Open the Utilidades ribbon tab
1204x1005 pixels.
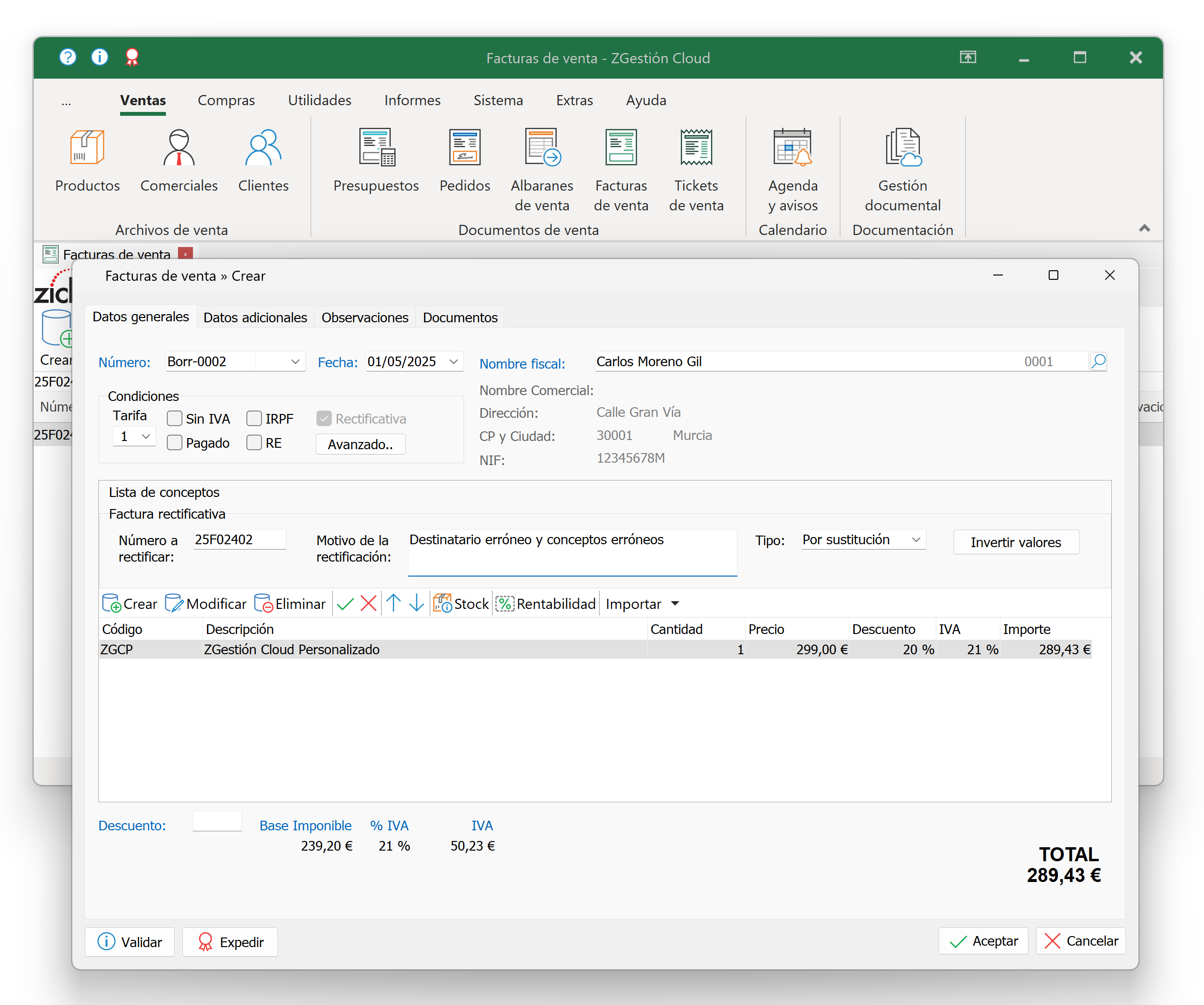319,100
